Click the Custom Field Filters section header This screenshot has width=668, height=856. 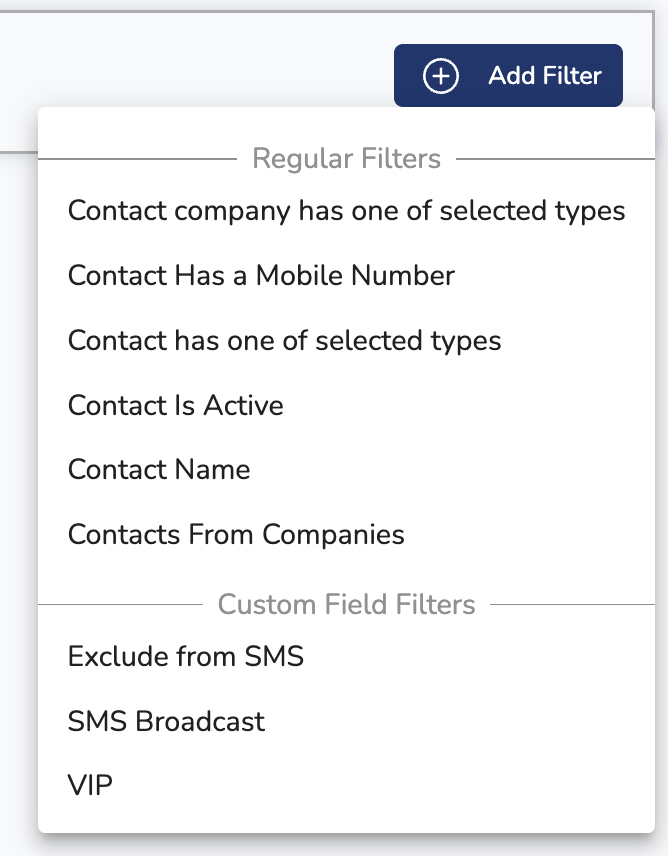coord(346,604)
